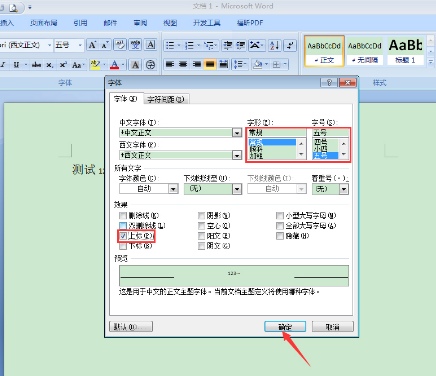Open the 页面布局 ribbon tab
Viewport: 436px width, 376px height.
coord(44,23)
